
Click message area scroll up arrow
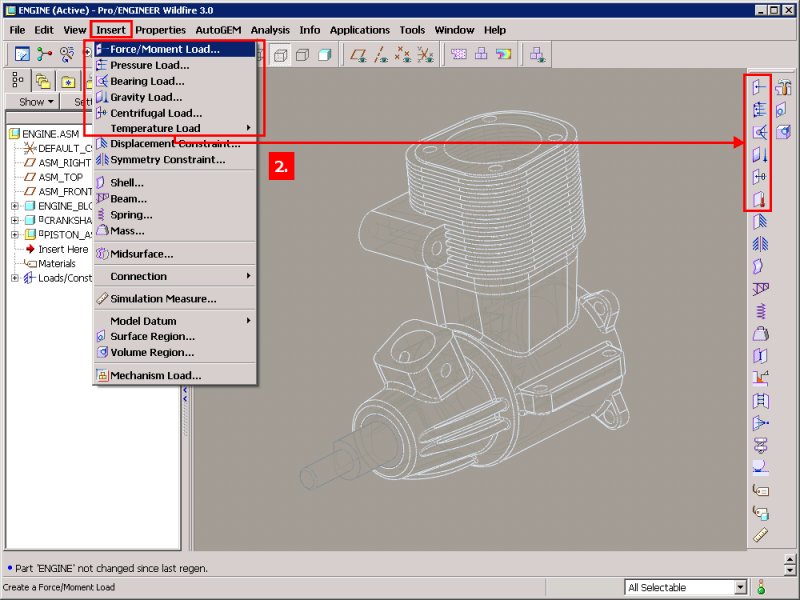[790, 560]
